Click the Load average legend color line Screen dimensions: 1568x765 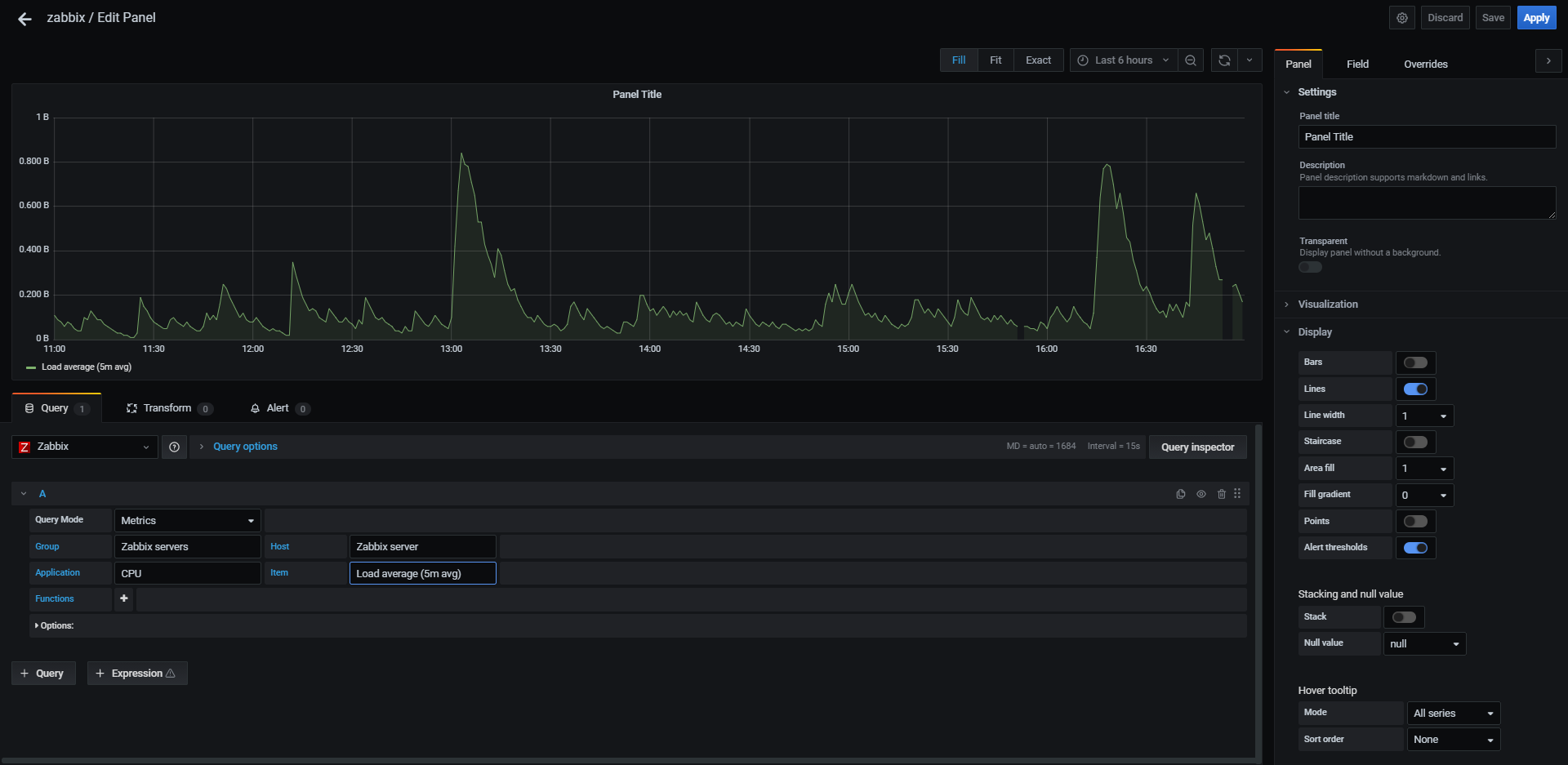[x=31, y=367]
